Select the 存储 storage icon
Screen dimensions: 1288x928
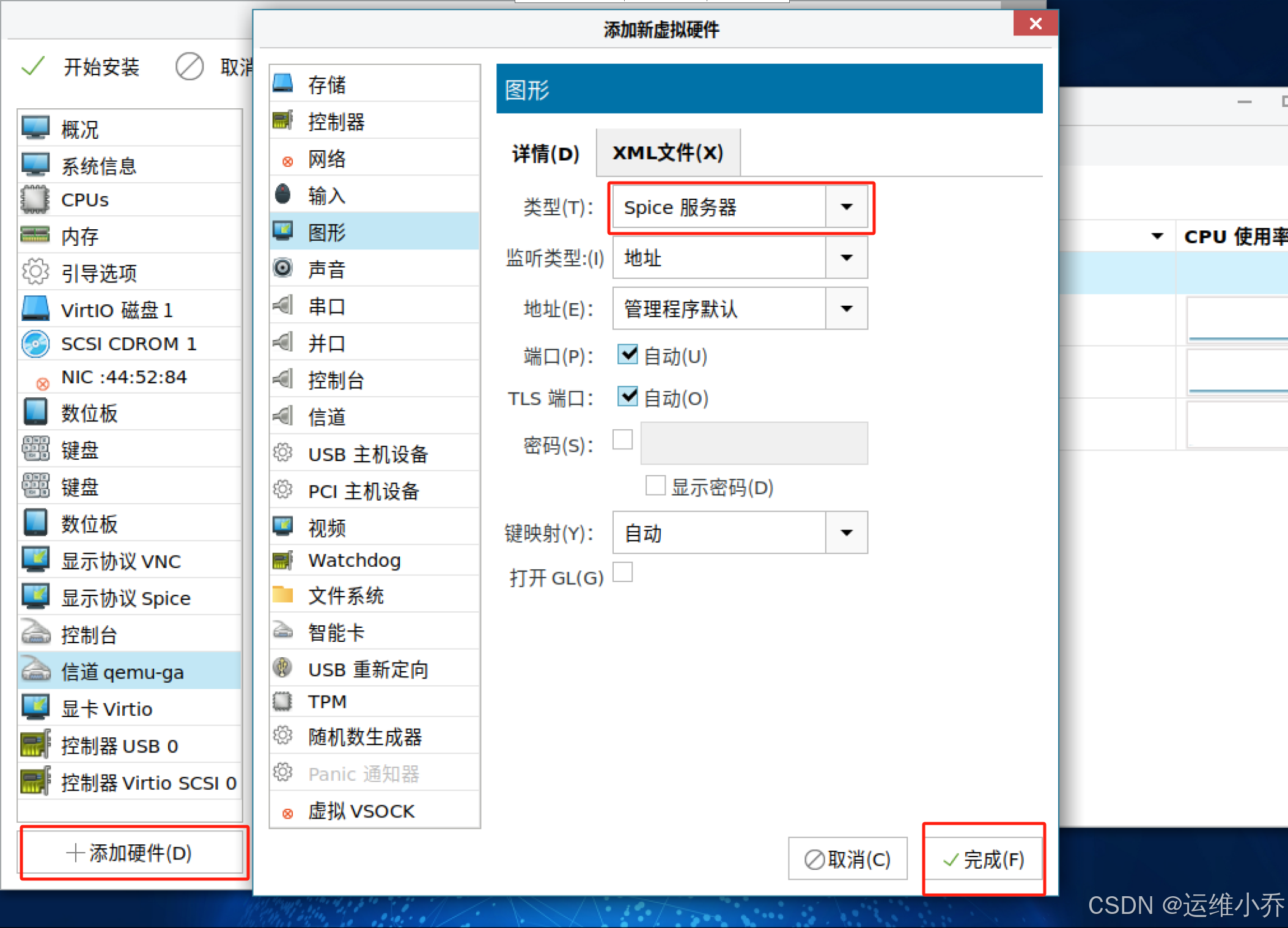(283, 84)
